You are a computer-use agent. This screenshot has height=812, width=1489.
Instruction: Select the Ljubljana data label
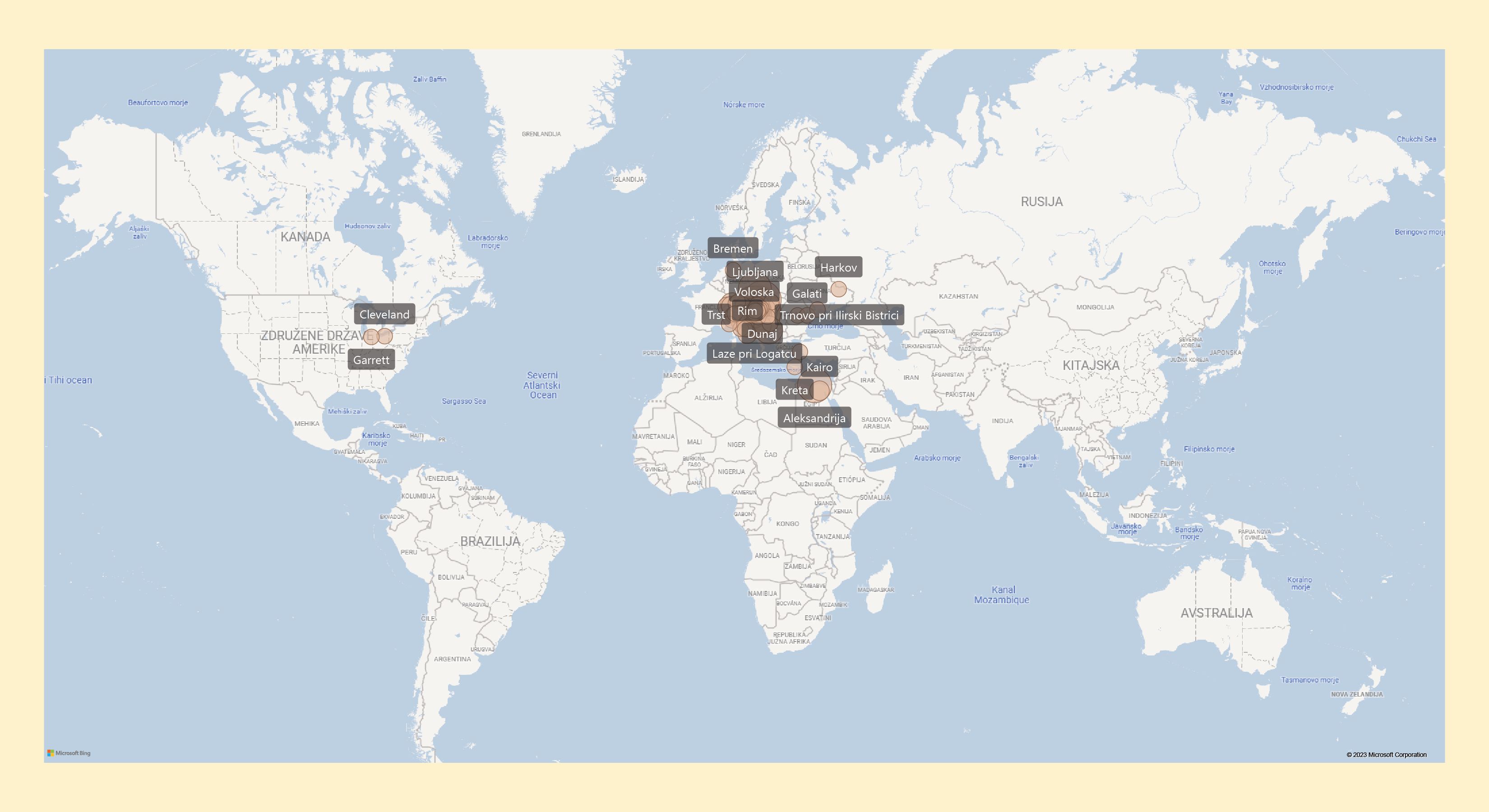[x=754, y=272]
